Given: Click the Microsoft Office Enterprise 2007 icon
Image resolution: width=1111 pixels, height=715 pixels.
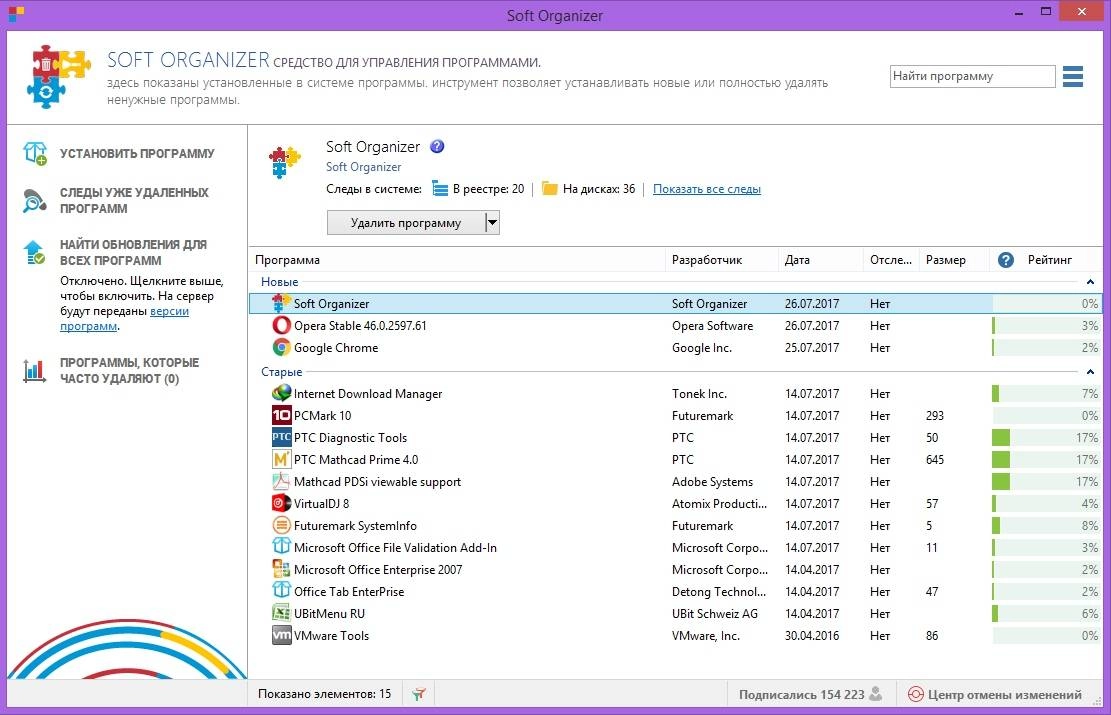Looking at the screenshot, I should click(x=281, y=569).
